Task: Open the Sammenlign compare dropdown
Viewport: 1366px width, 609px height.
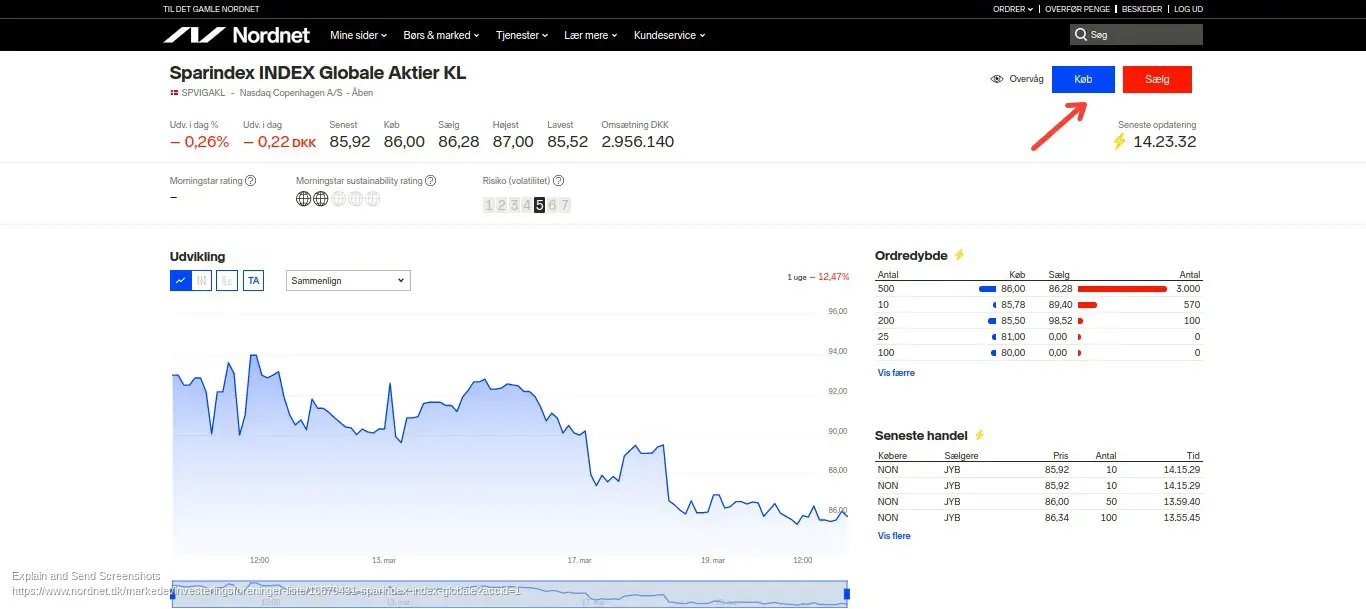Action: coord(348,281)
